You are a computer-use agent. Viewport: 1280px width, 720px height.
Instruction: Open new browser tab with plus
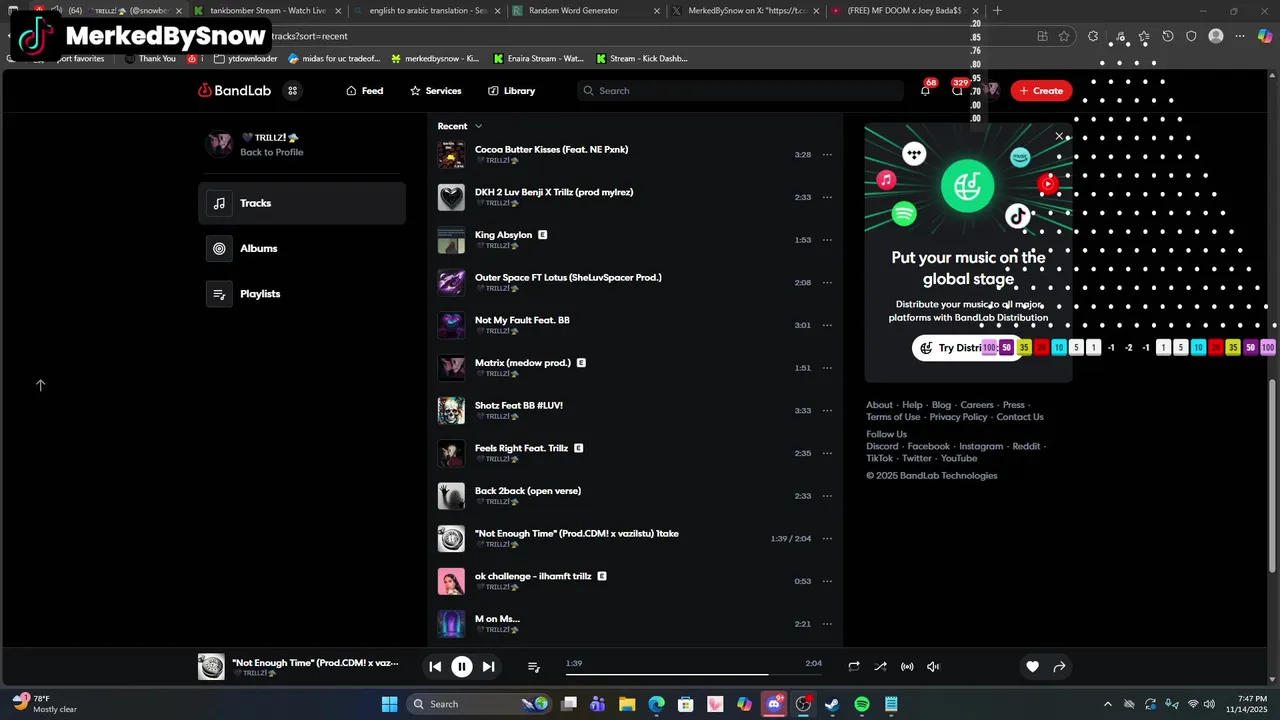coord(997,10)
